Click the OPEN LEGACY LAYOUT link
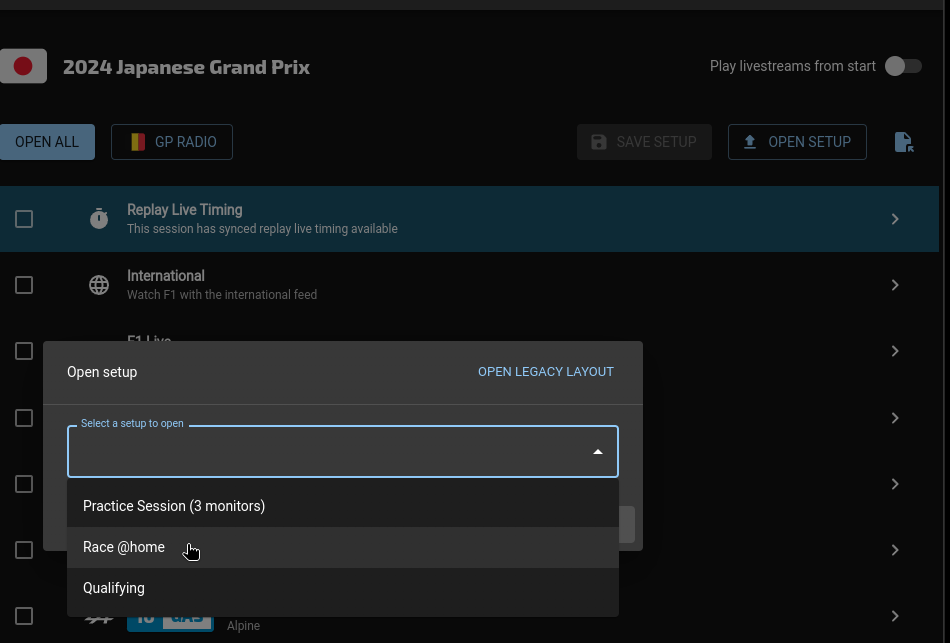This screenshot has width=950, height=643. pyautogui.click(x=546, y=371)
